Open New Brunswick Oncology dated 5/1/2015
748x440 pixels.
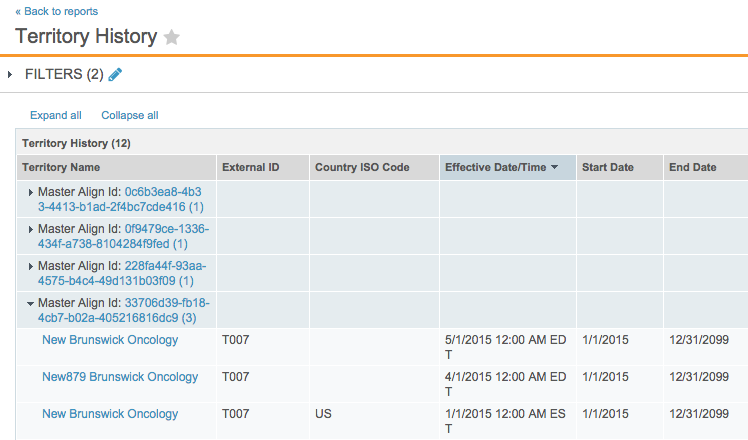pyautogui.click(x=110, y=340)
